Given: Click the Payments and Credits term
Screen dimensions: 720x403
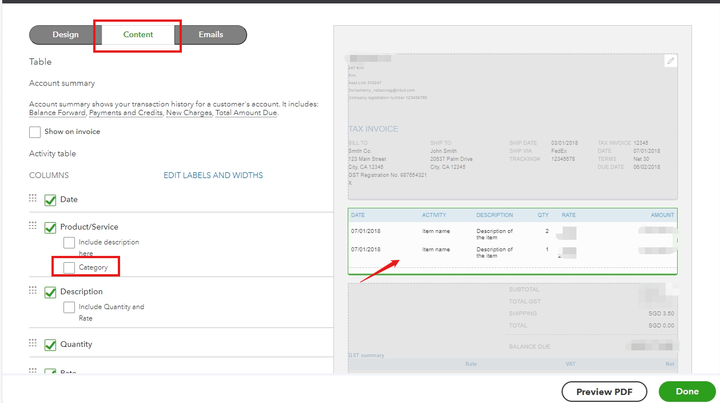Looking at the screenshot, I should click(126, 113).
